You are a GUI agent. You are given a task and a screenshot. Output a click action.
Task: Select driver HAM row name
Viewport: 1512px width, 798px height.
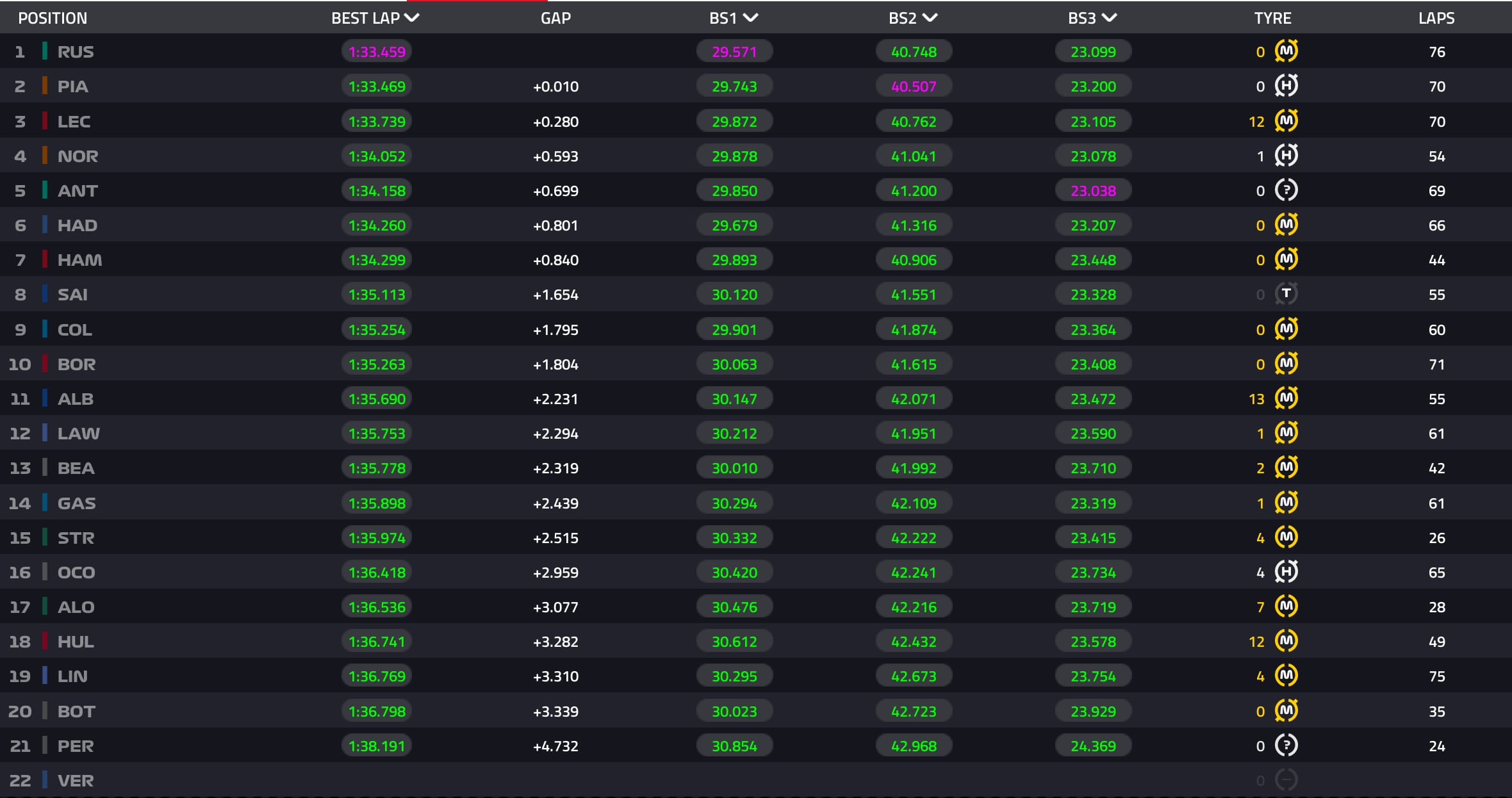[79, 260]
